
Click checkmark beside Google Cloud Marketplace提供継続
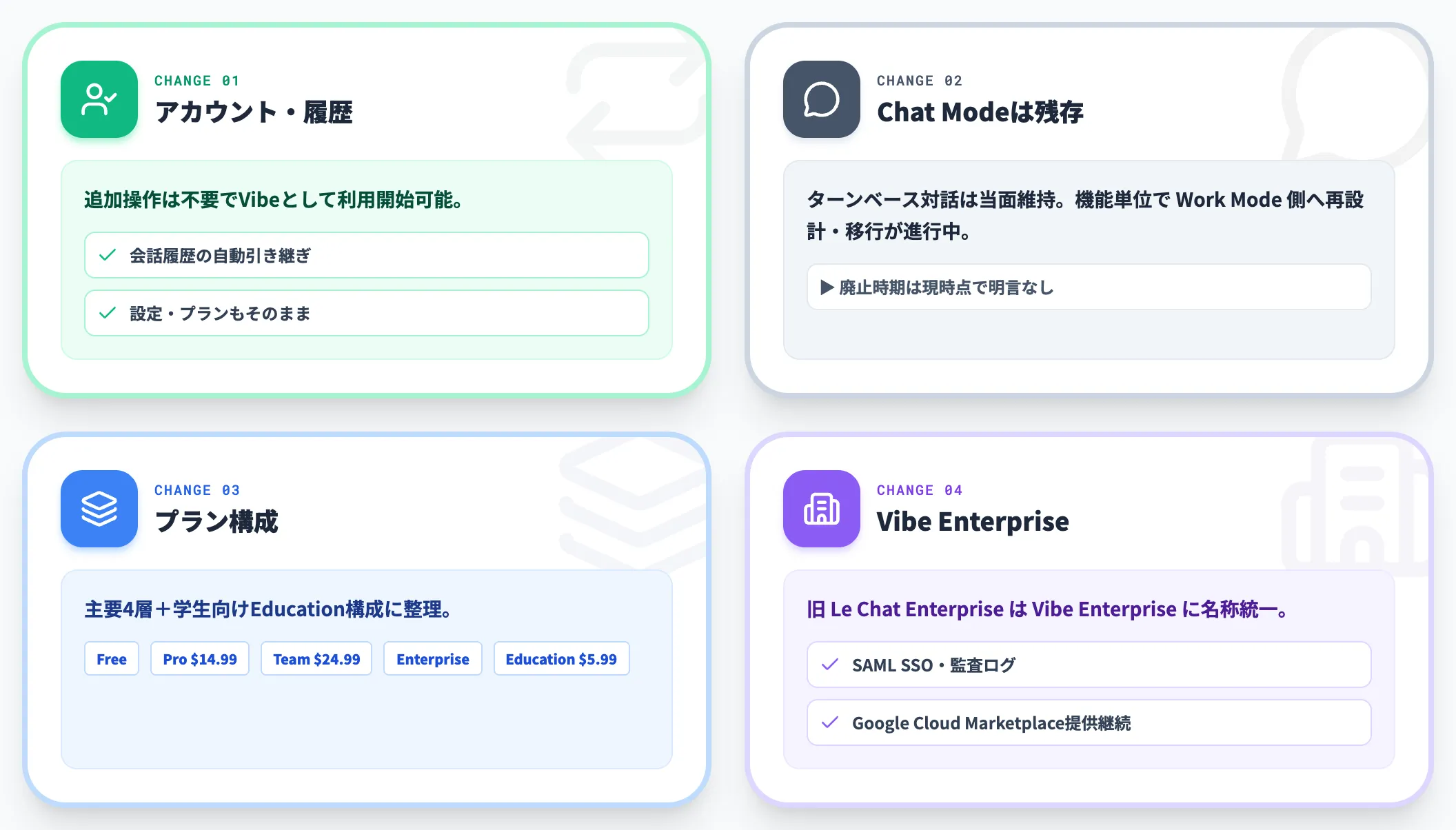point(830,722)
